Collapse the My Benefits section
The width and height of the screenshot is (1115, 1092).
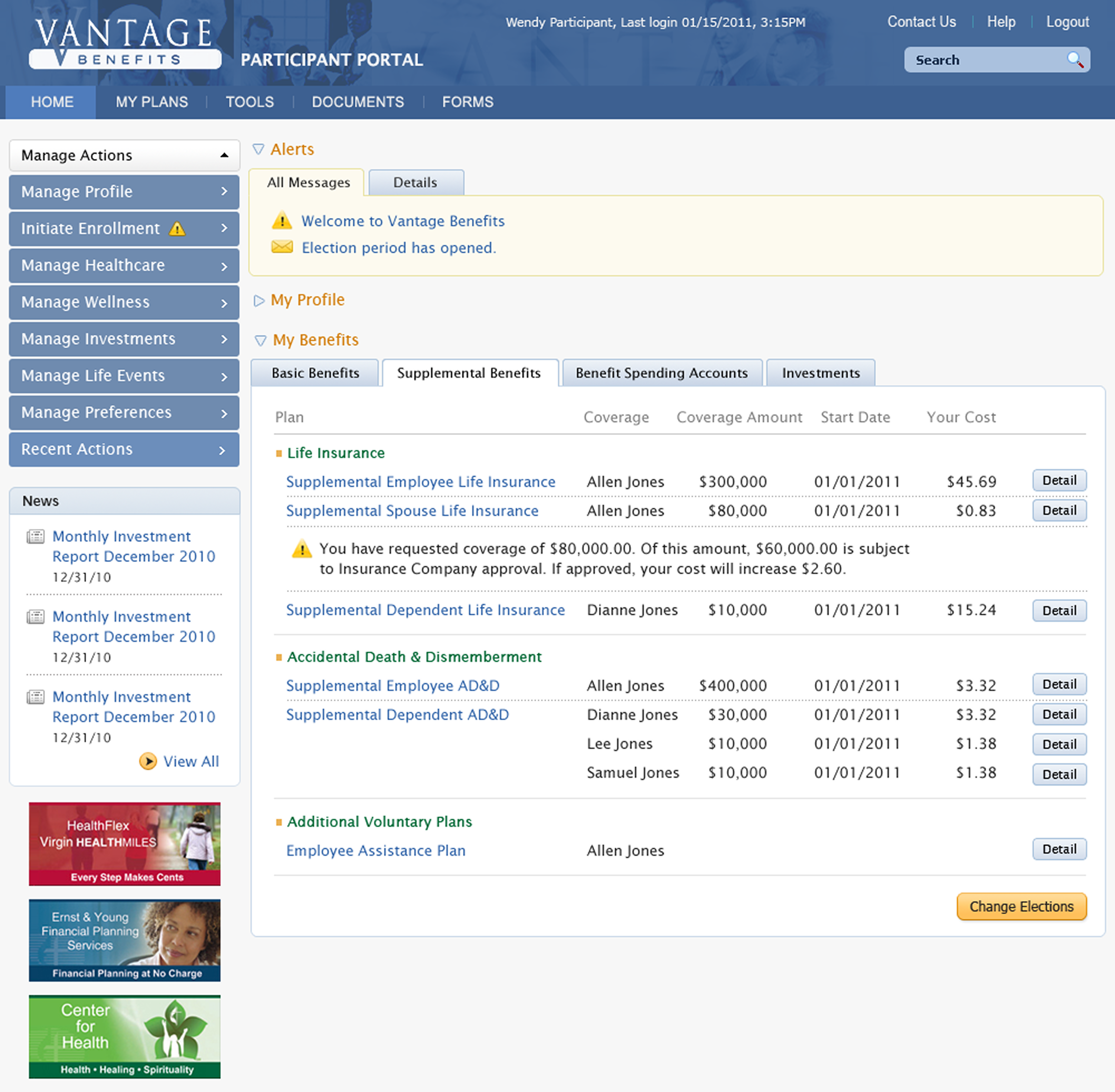coord(260,341)
